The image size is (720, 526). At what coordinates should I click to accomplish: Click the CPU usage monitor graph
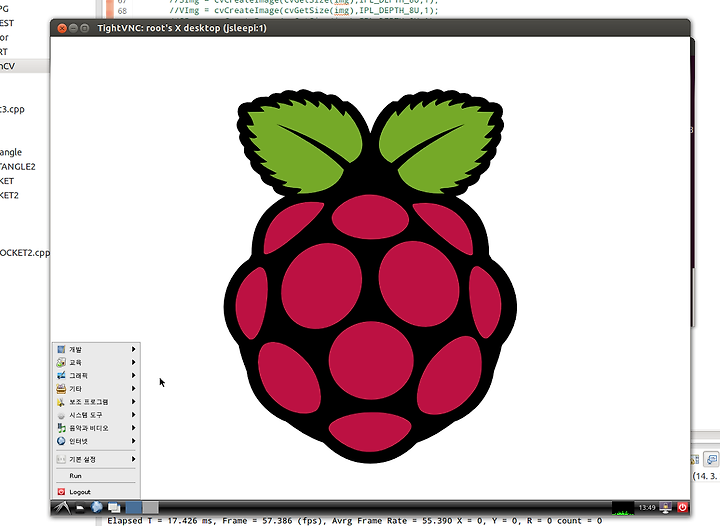[x=623, y=508]
